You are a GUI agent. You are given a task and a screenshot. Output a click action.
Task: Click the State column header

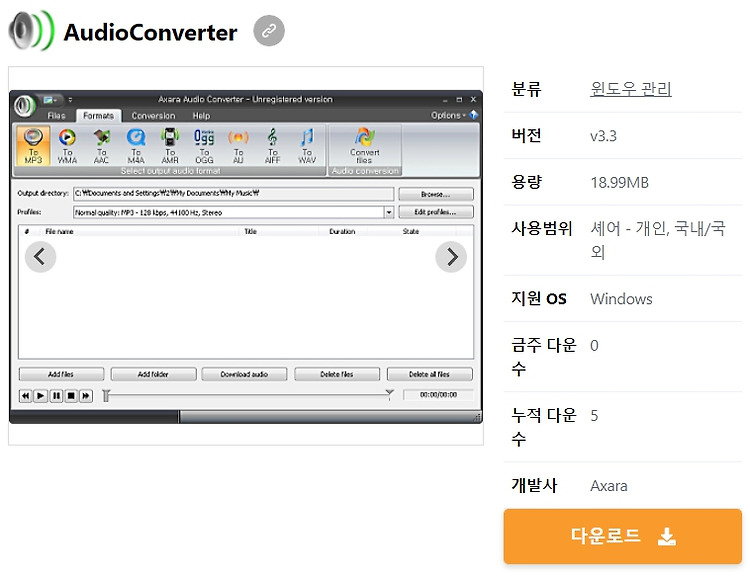(410, 232)
